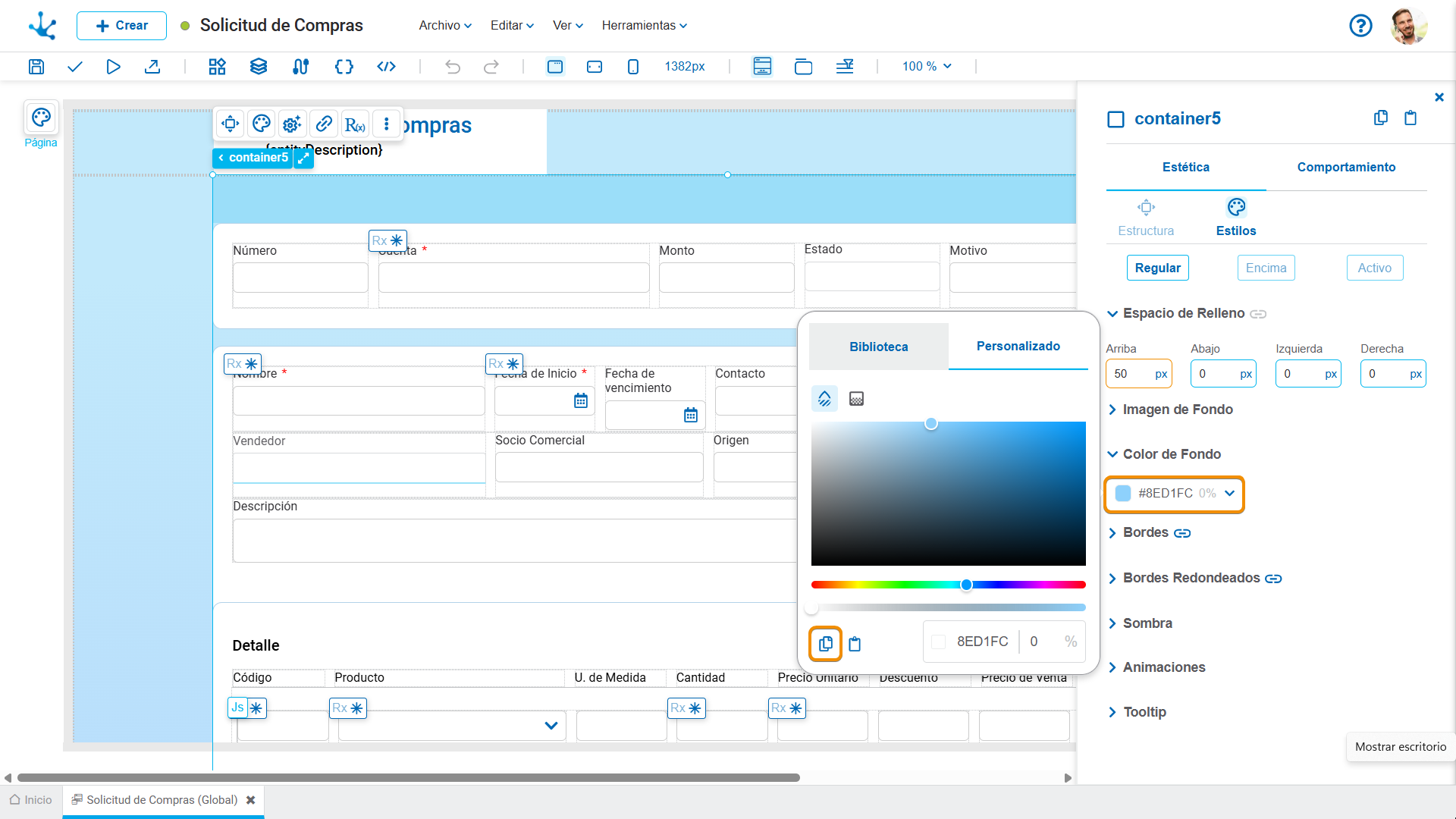Open the layers stack icon
The image size is (1456, 819).
click(x=259, y=67)
